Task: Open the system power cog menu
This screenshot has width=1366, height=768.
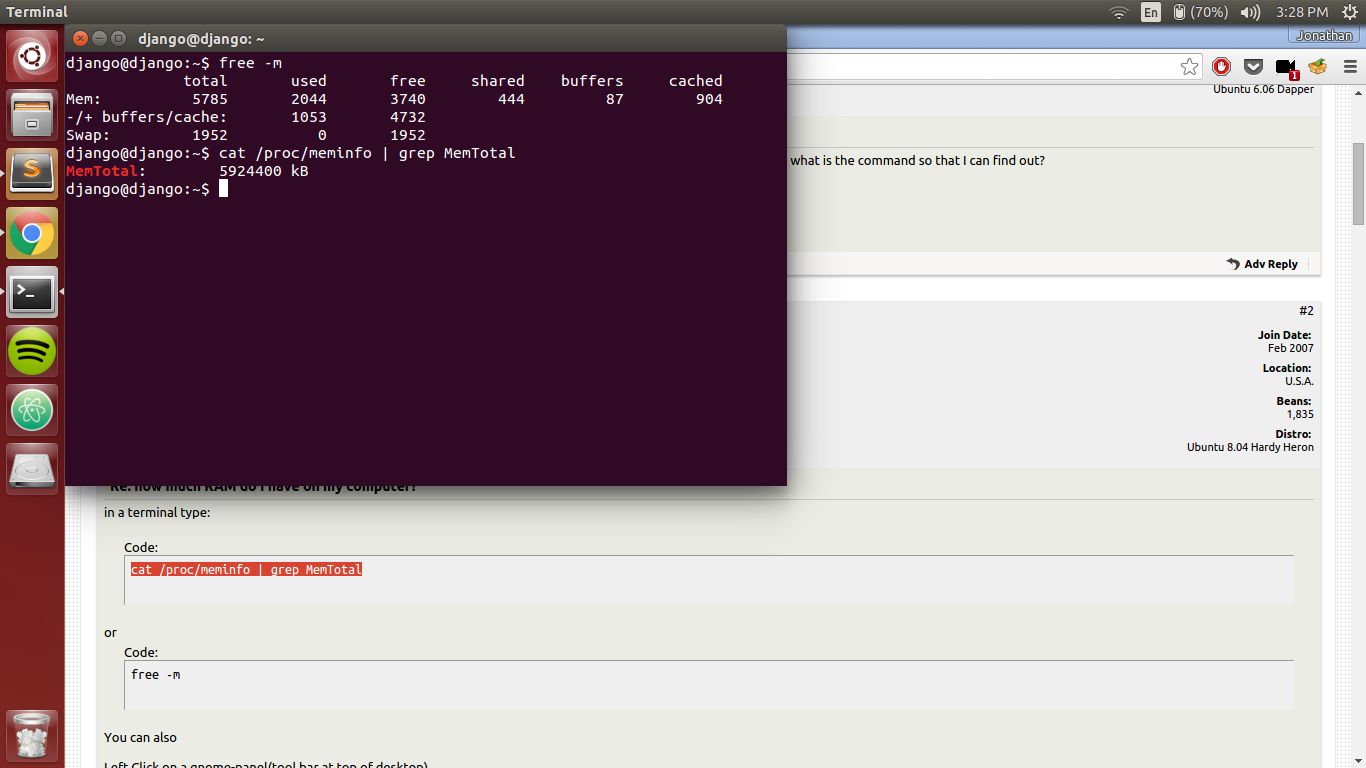Action: [x=1349, y=12]
